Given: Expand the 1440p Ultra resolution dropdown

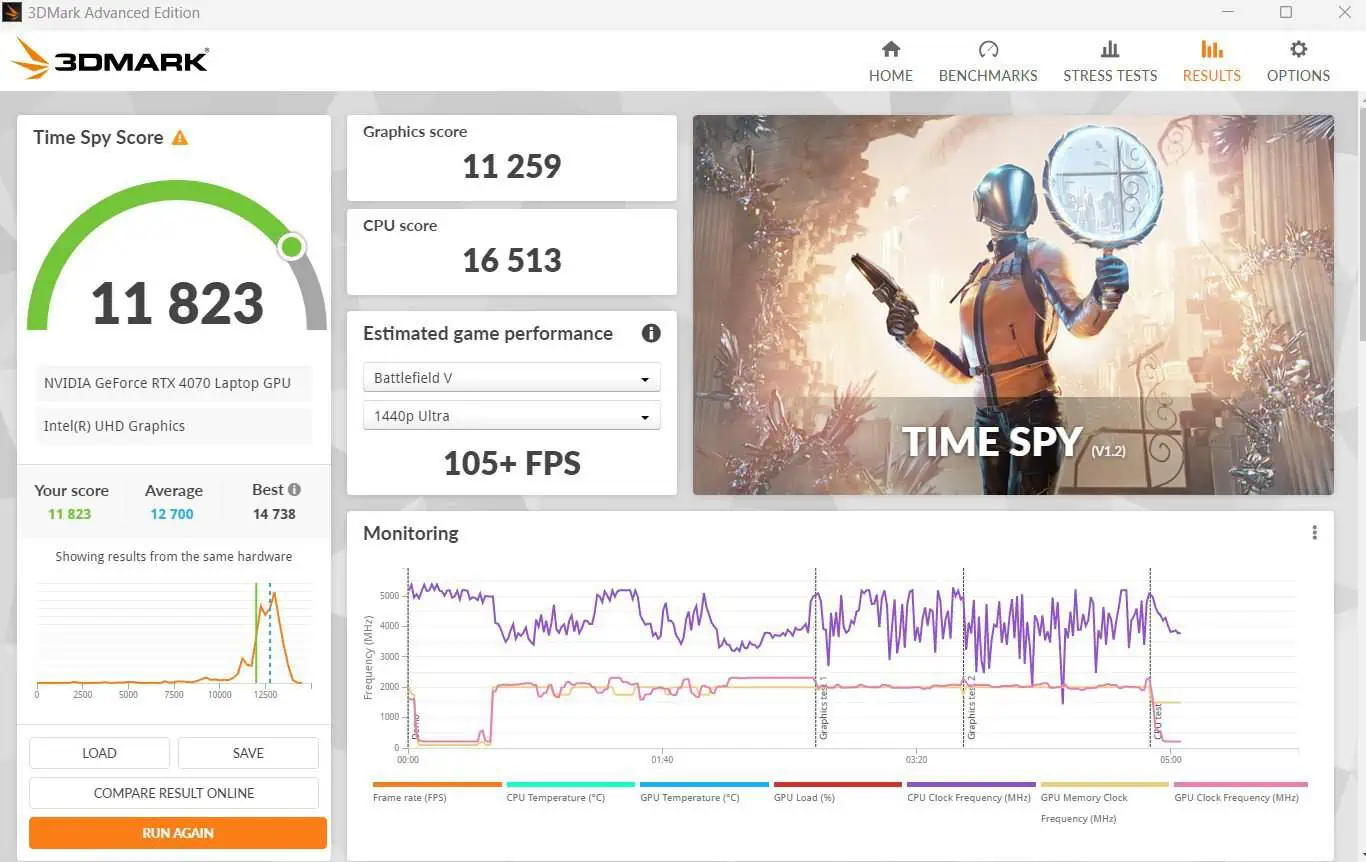Looking at the screenshot, I should tap(511, 416).
